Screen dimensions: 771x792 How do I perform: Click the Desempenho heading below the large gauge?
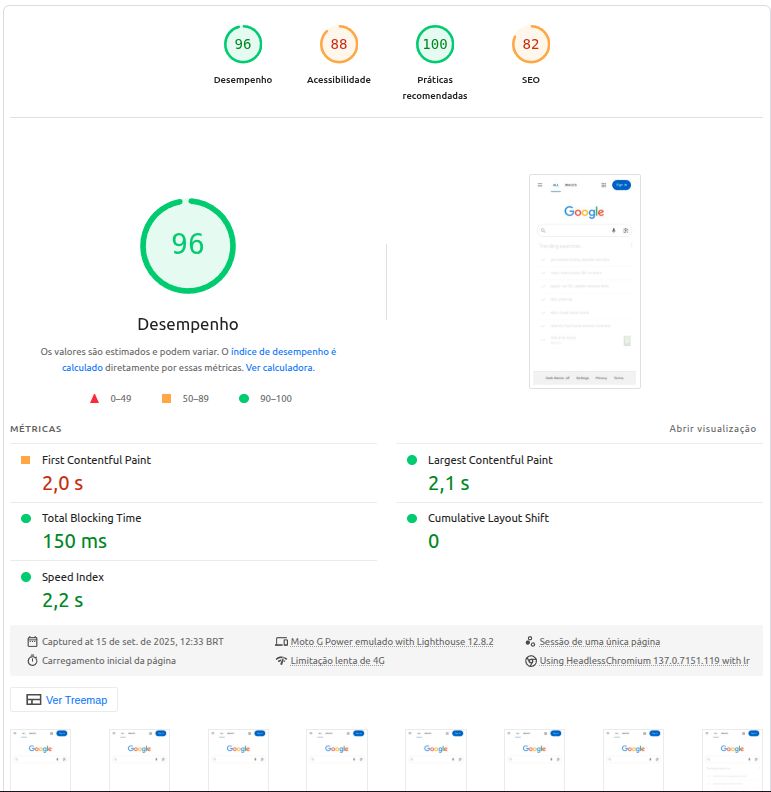pyautogui.click(x=188, y=324)
